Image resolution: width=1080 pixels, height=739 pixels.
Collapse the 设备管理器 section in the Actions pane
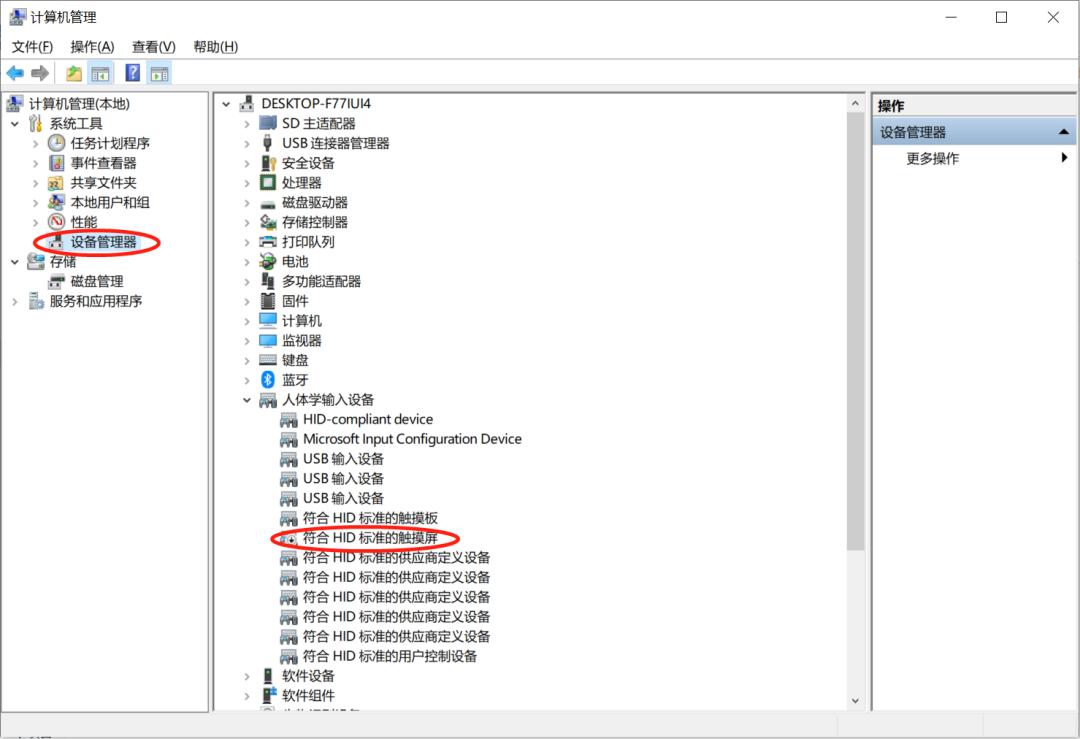(x=1064, y=131)
